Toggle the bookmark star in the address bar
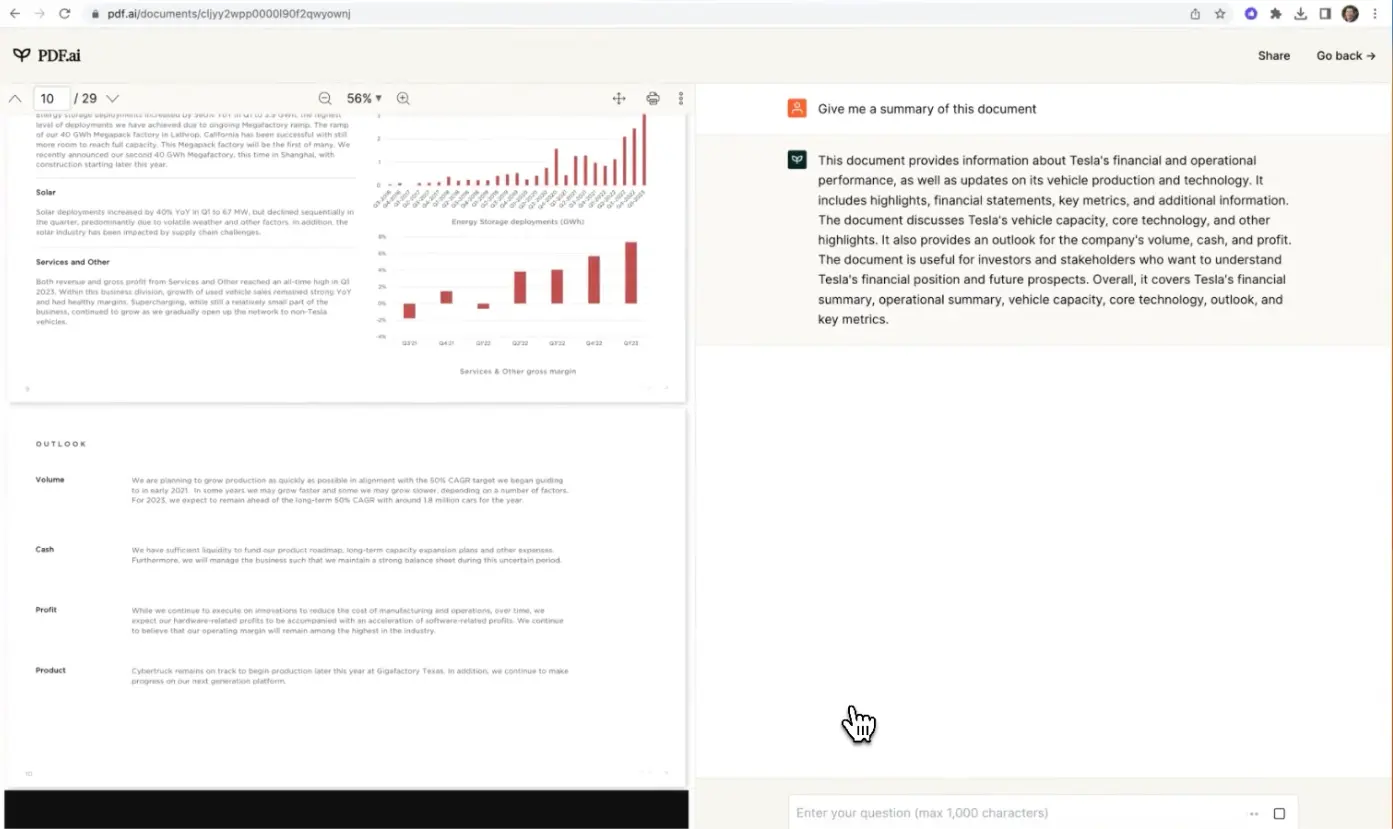Image resolution: width=1393 pixels, height=829 pixels. pyautogui.click(x=1219, y=13)
